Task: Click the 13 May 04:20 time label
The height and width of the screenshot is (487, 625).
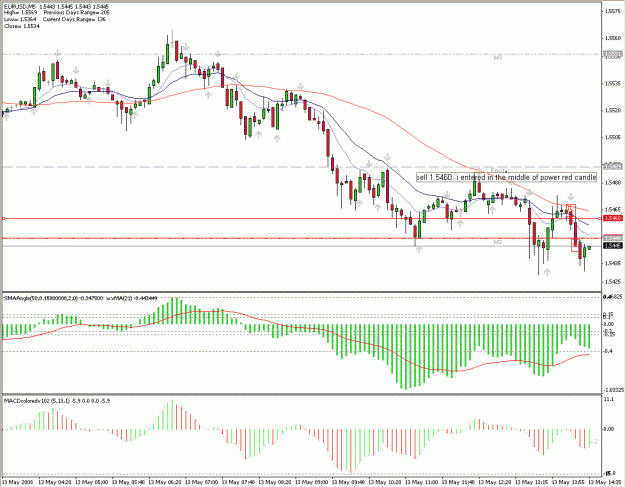Action: (x=55, y=483)
